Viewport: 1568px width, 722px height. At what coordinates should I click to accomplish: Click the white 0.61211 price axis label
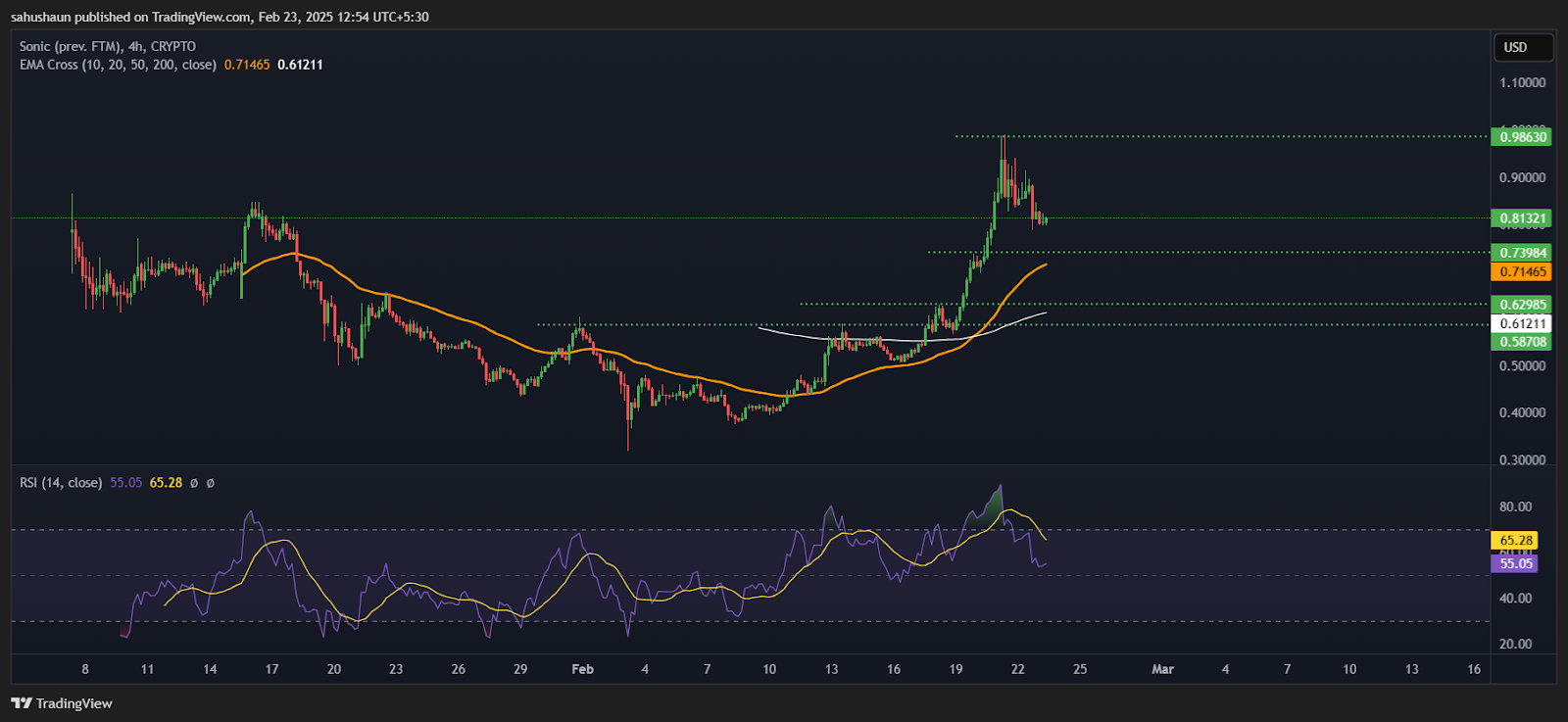click(x=1522, y=323)
